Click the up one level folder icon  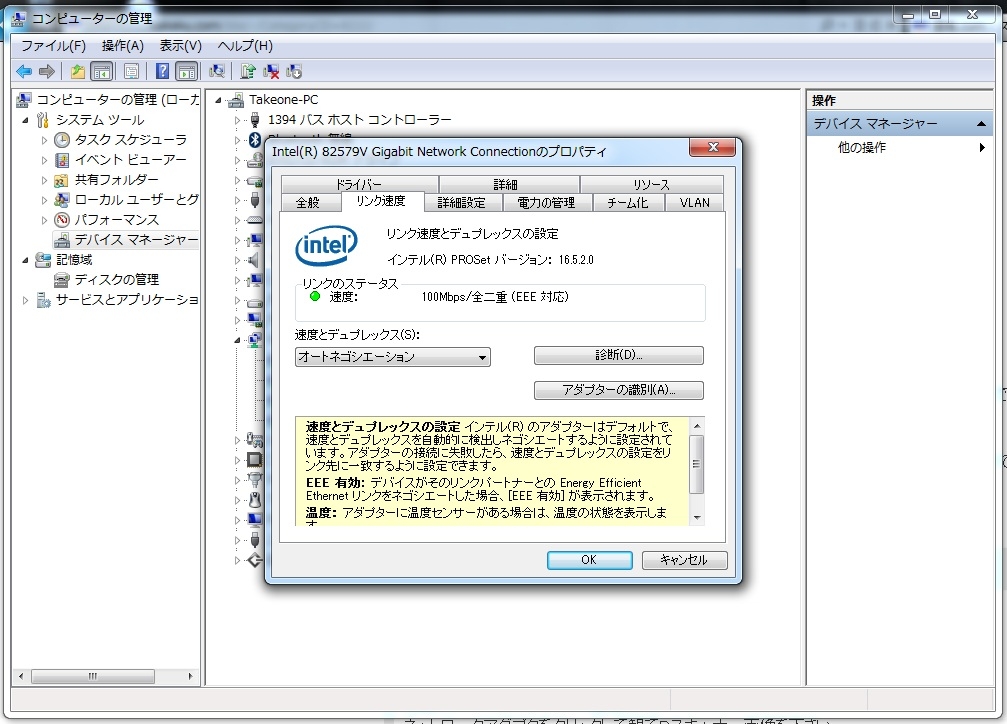78,71
